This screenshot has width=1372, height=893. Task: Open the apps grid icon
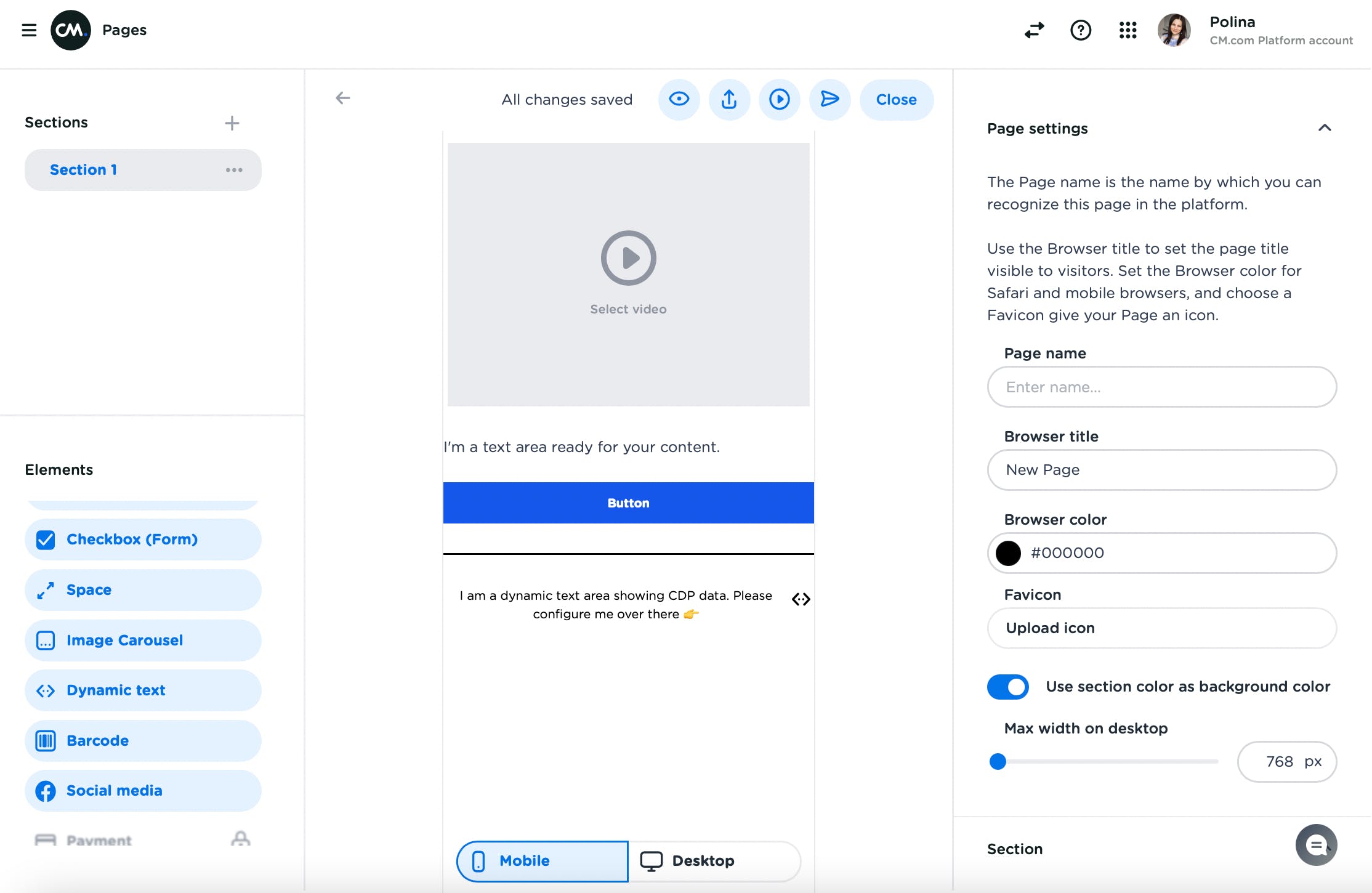(1128, 30)
